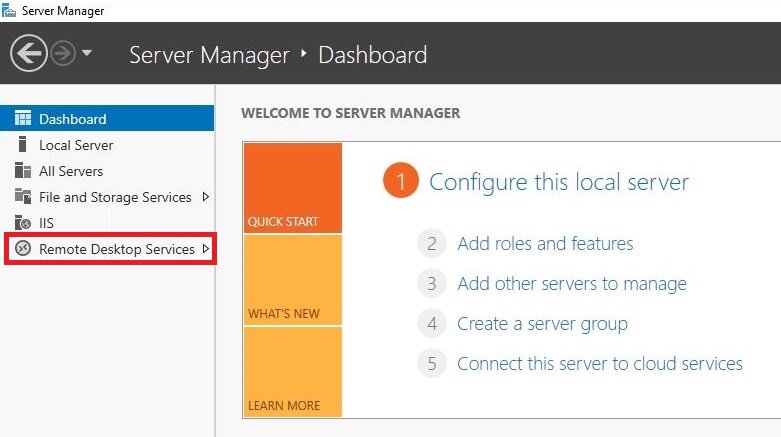Click Add roles and features link
This screenshot has width=781, height=437.
(545, 244)
